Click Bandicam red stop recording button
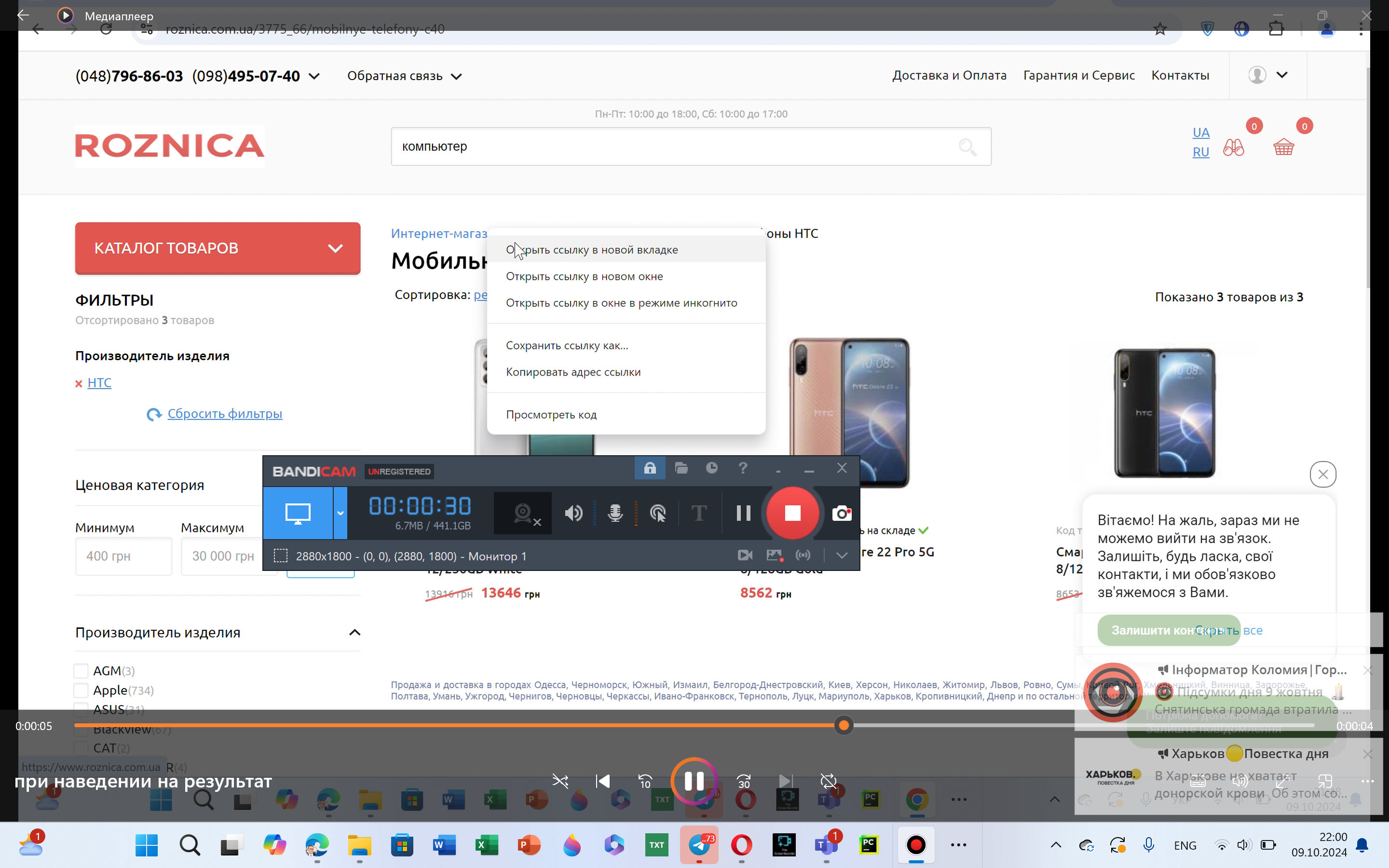Viewport: 1389px width, 868px height. tap(792, 513)
